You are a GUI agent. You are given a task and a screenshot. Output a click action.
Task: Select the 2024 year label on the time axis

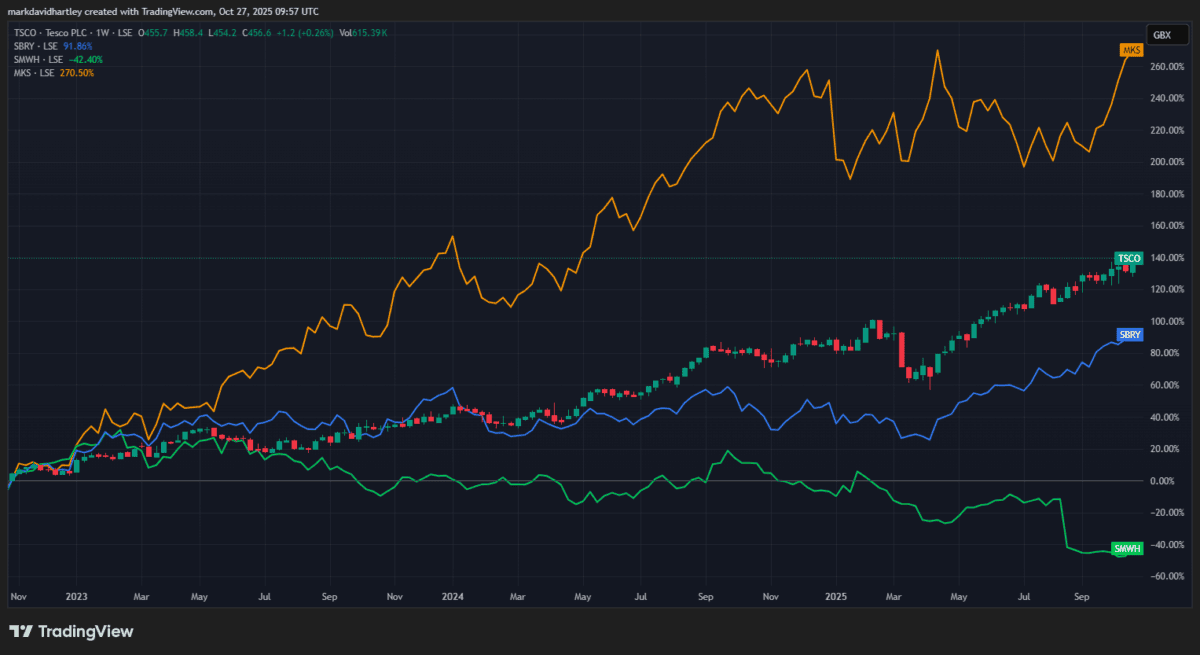click(x=451, y=595)
